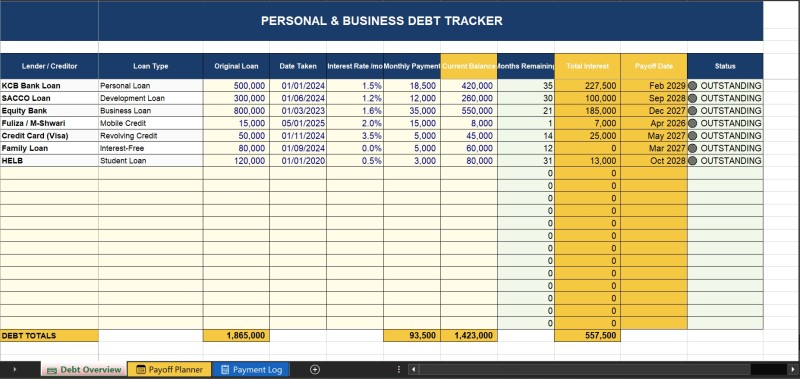The height and width of the screenshot is (379, 800).
Task: Select the 15,000 Fuliza monthly payment cell
Action: [x=412, y=123]
